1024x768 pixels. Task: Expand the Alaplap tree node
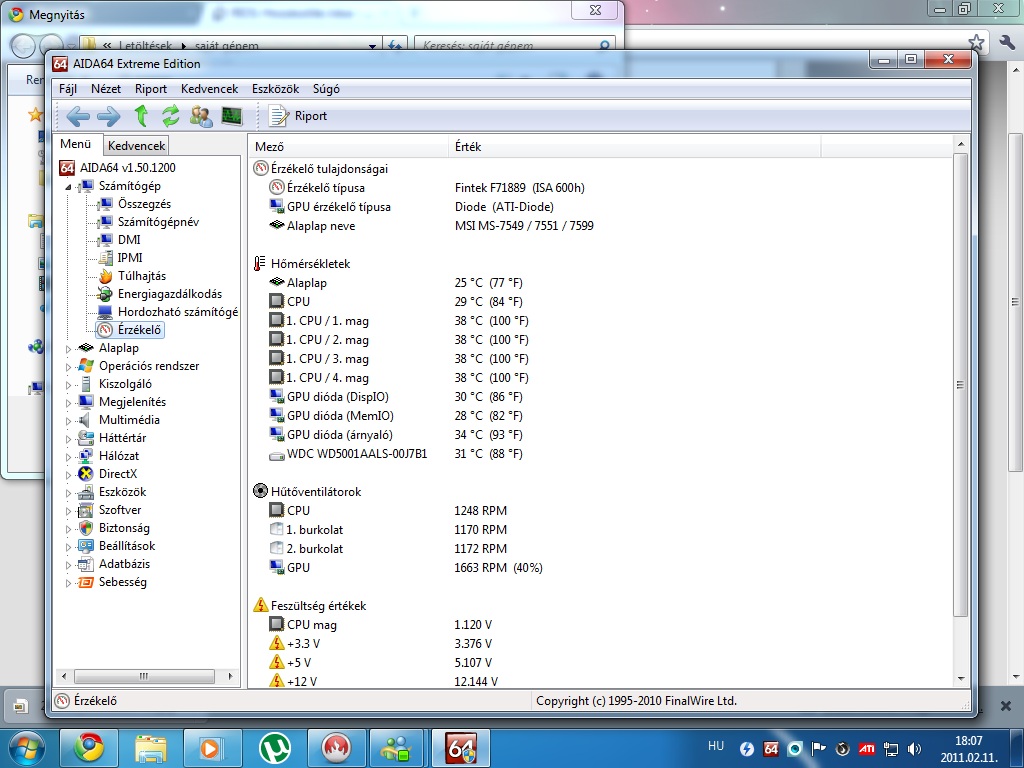[68, 349]
